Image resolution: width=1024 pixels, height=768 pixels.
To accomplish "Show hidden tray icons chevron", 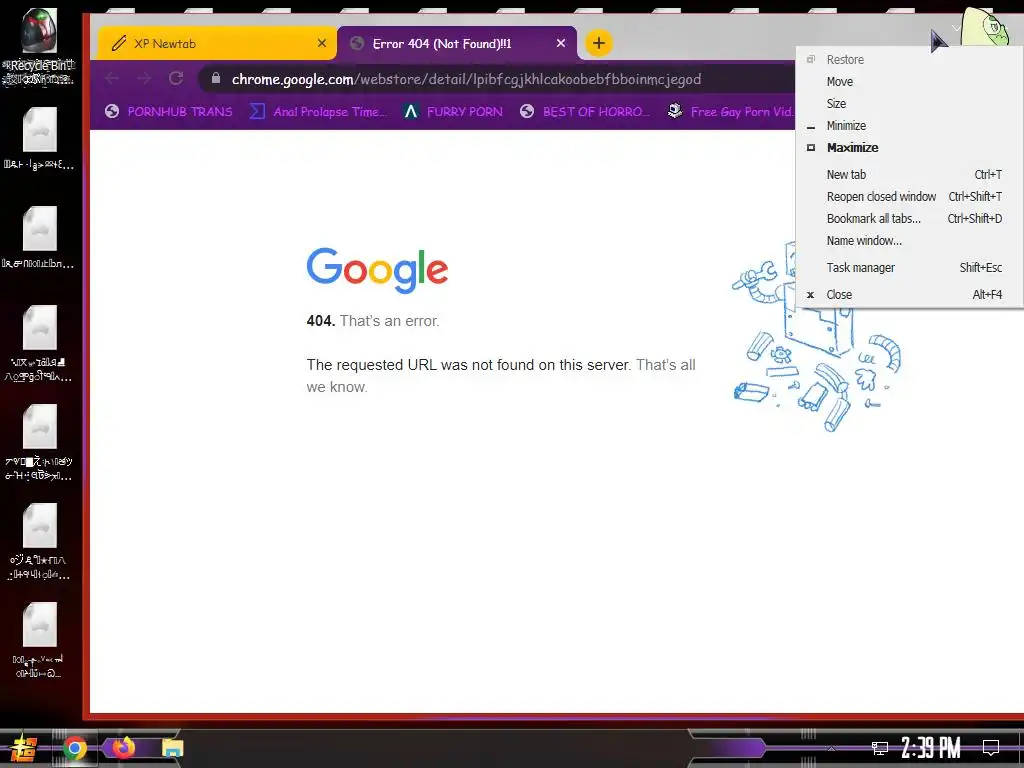I will pos(831,748).
